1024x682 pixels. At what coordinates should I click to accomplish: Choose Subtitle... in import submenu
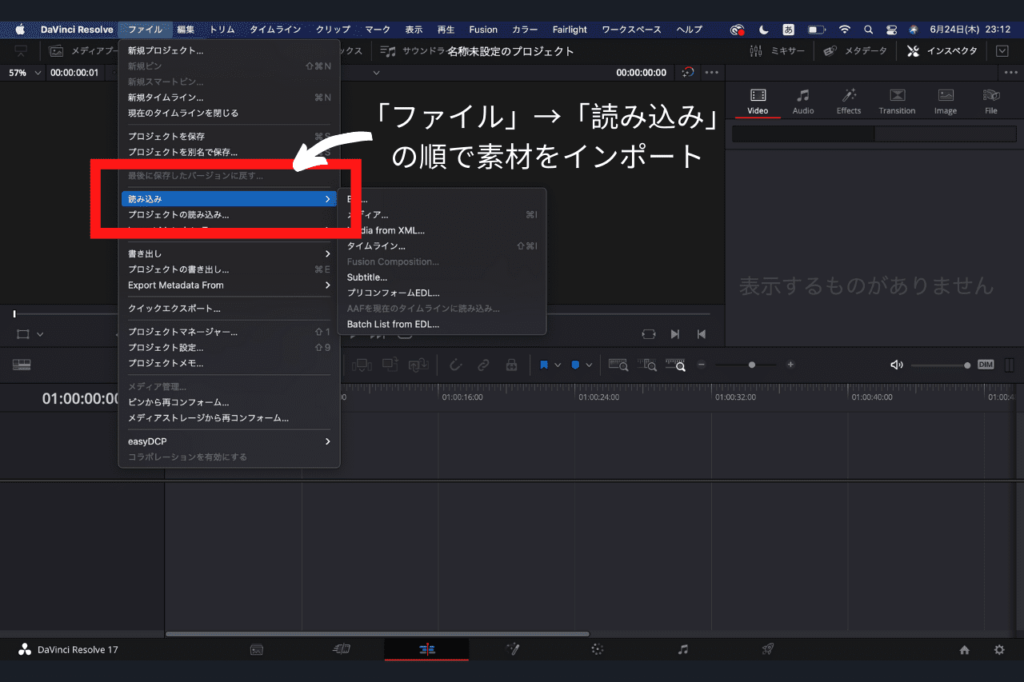[441, 277]
